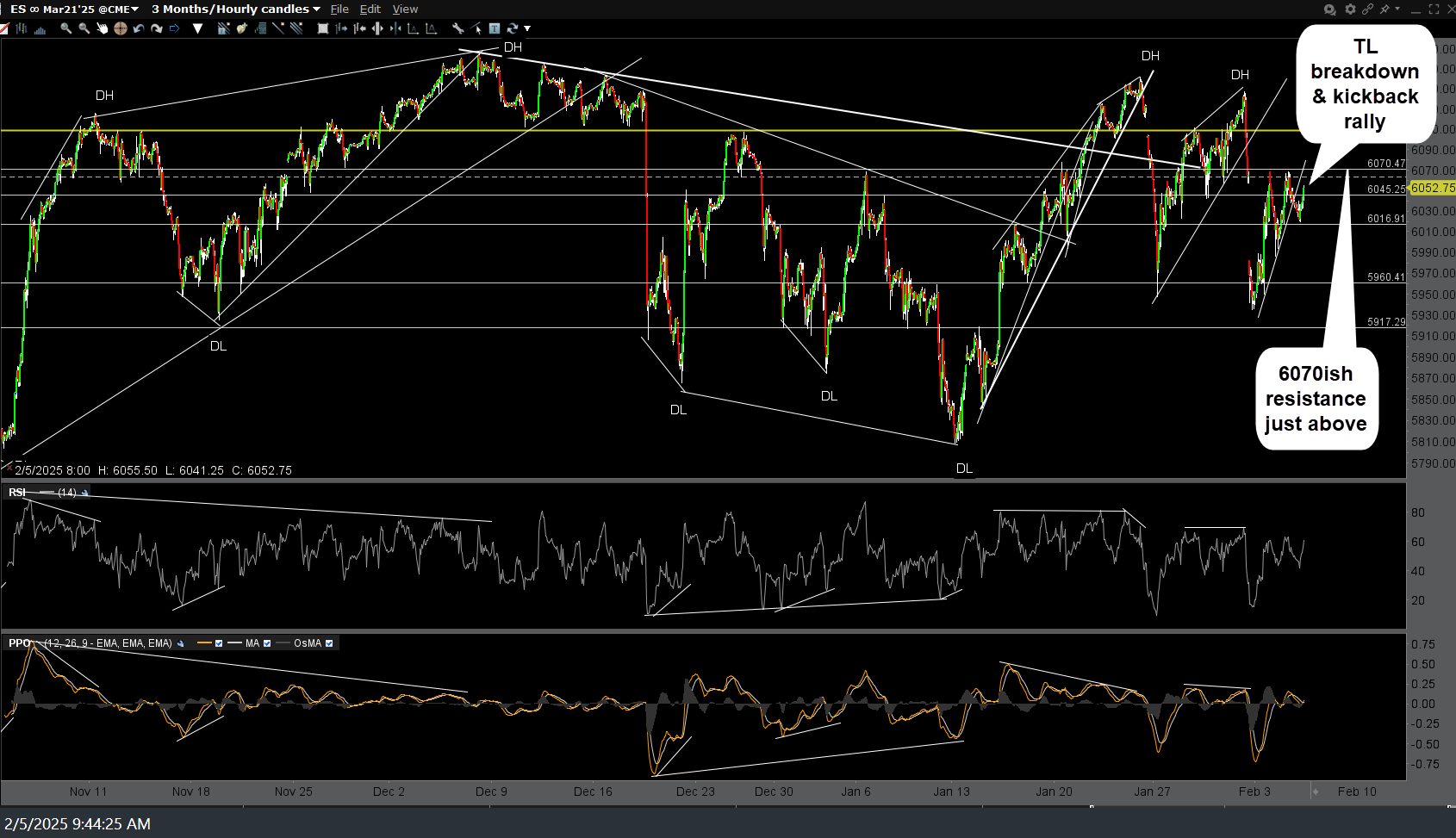Select the Hand panning tool
The width and height of the screenshot is (1456, 838).
(103, 28)
